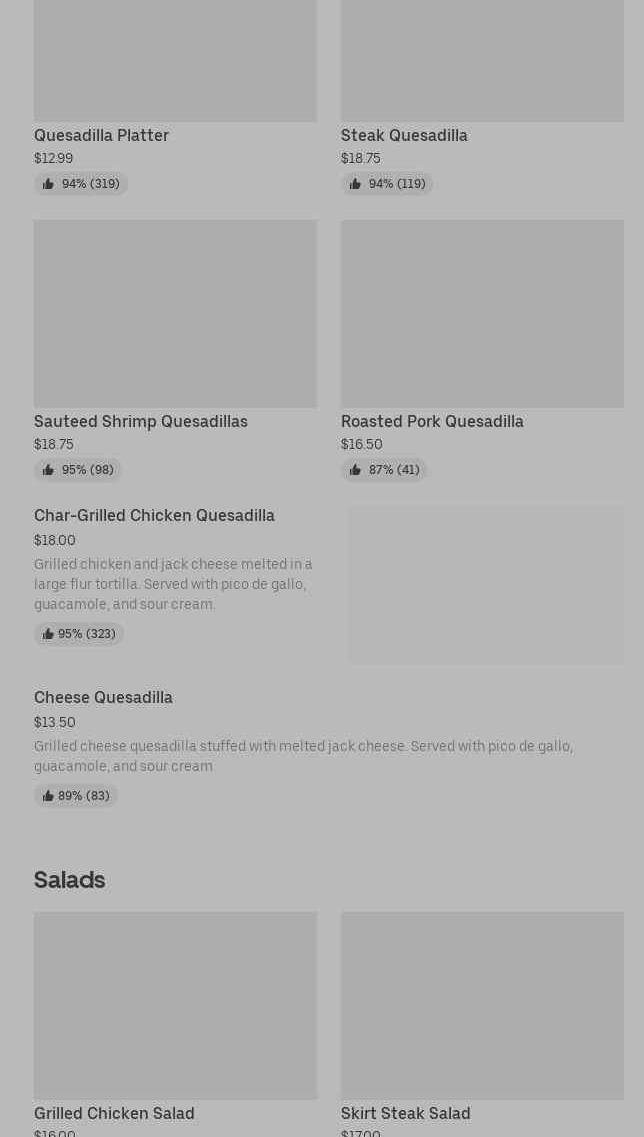Click the Sauteed Shrimp Quesadillas photo
Image resolution: width=644 pixels, height=1137 pixels.
click(x=175, y=313)
